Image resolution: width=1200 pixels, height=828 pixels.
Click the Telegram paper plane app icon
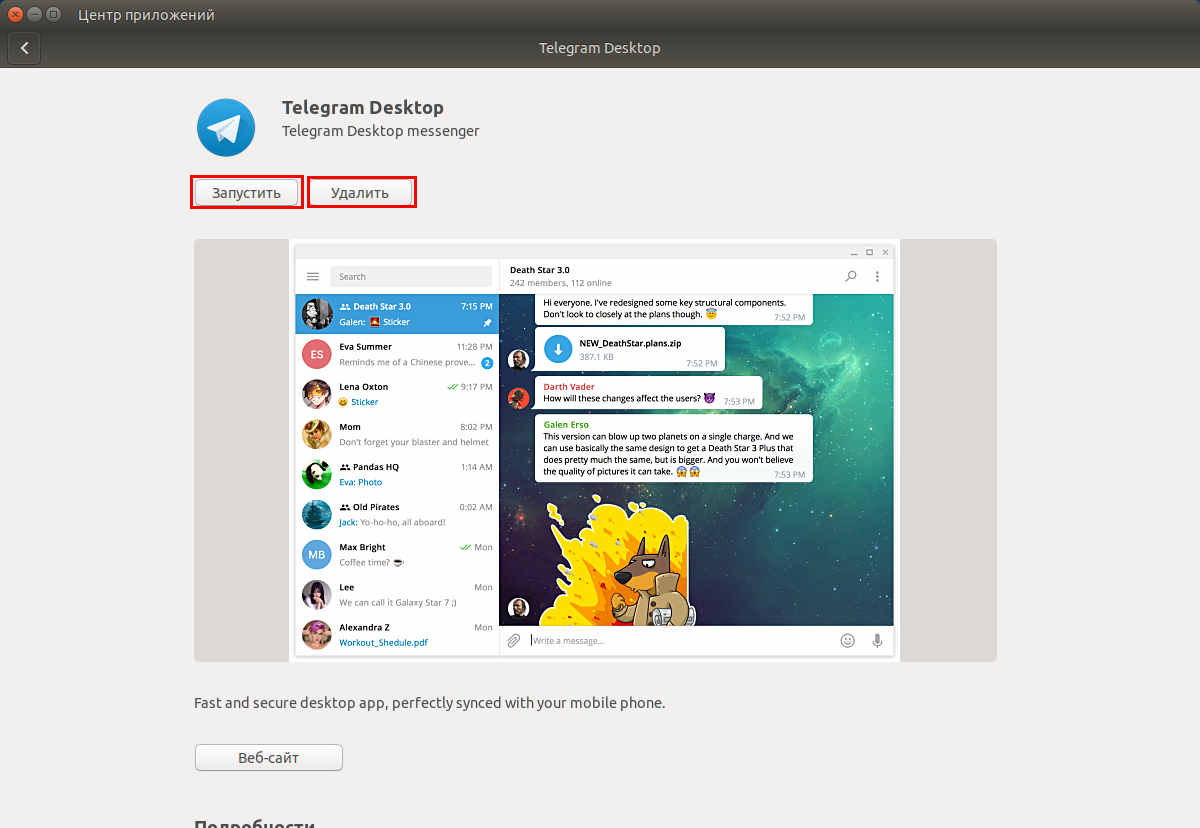225,128
